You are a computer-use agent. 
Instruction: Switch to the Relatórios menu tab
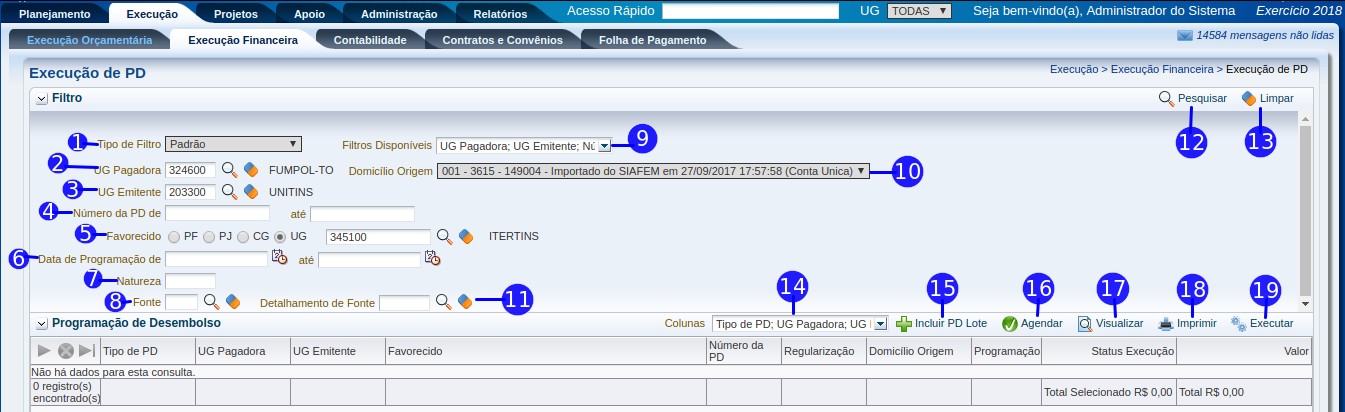tap(499, 14)
